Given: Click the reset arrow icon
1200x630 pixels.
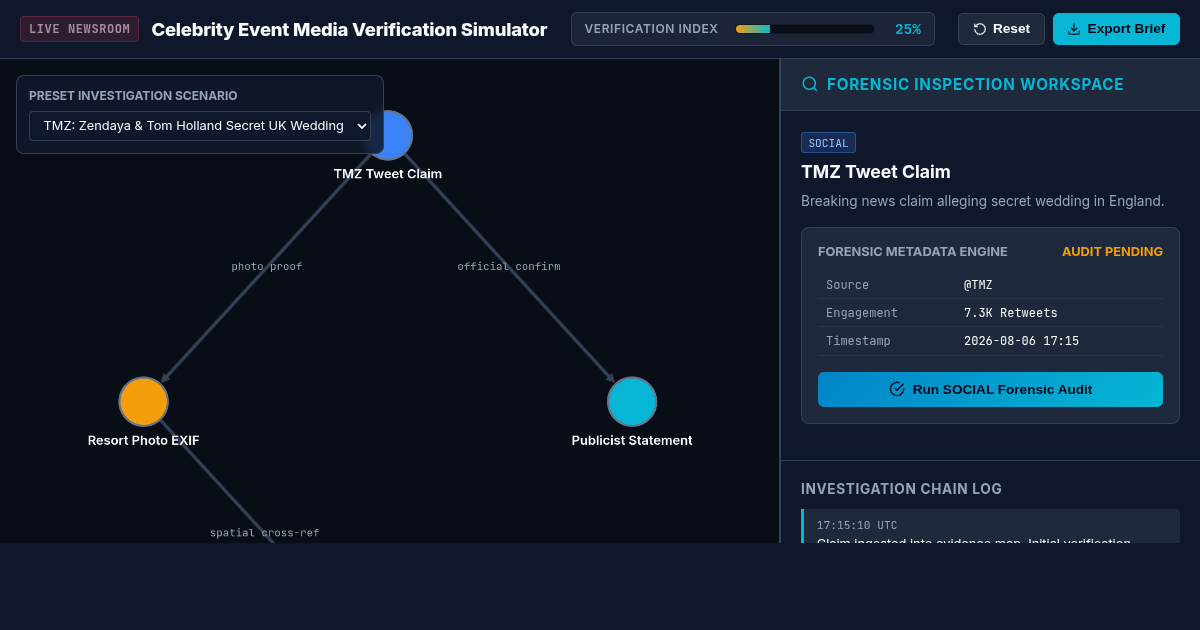Looking at the screenshot, I should (980, 29).
